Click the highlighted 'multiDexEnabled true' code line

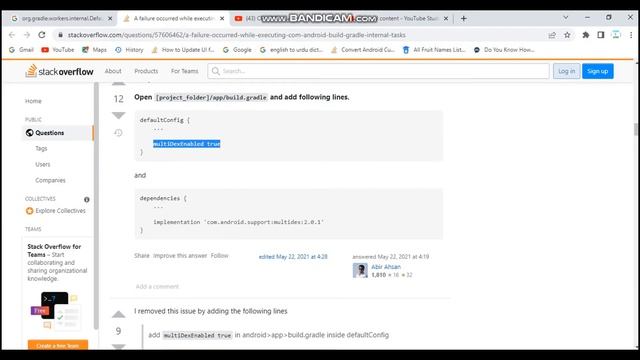click(187, 144)
